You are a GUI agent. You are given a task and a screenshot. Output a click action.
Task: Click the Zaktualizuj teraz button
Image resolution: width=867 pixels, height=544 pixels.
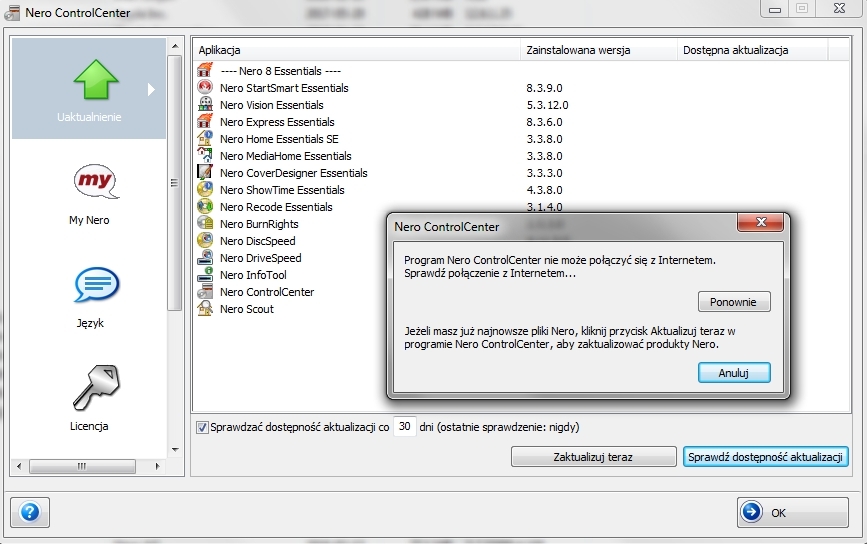pyautogui.click(x=593, y=457)
